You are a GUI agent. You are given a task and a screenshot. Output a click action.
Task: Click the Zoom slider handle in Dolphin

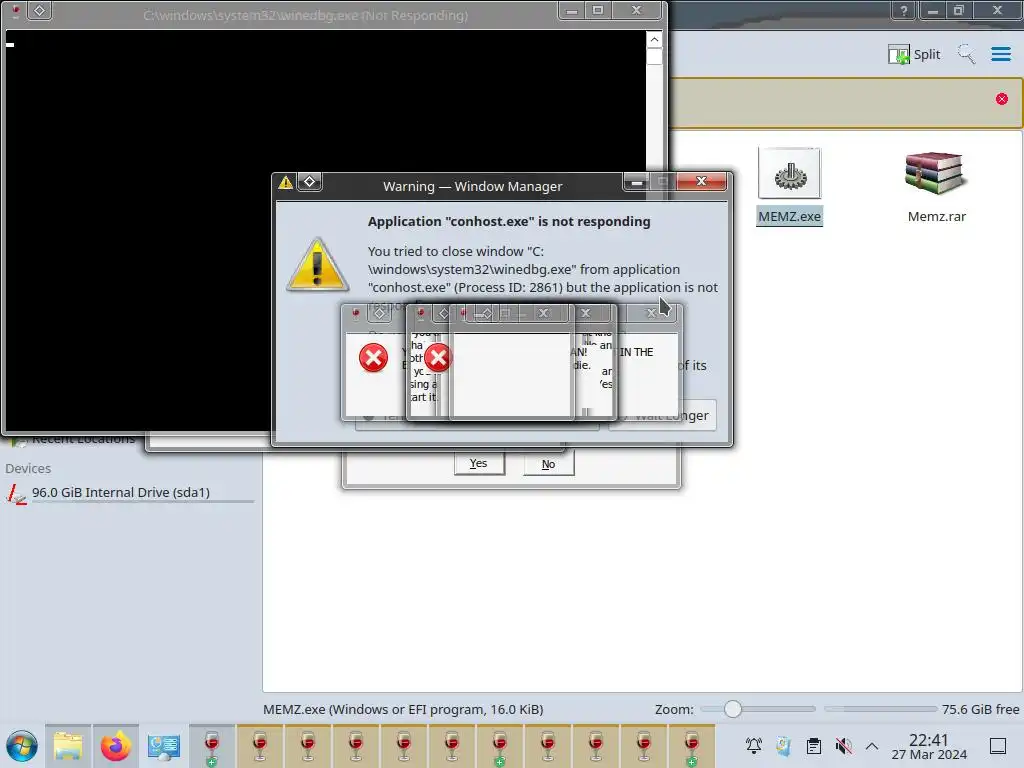tap(733, 709)
